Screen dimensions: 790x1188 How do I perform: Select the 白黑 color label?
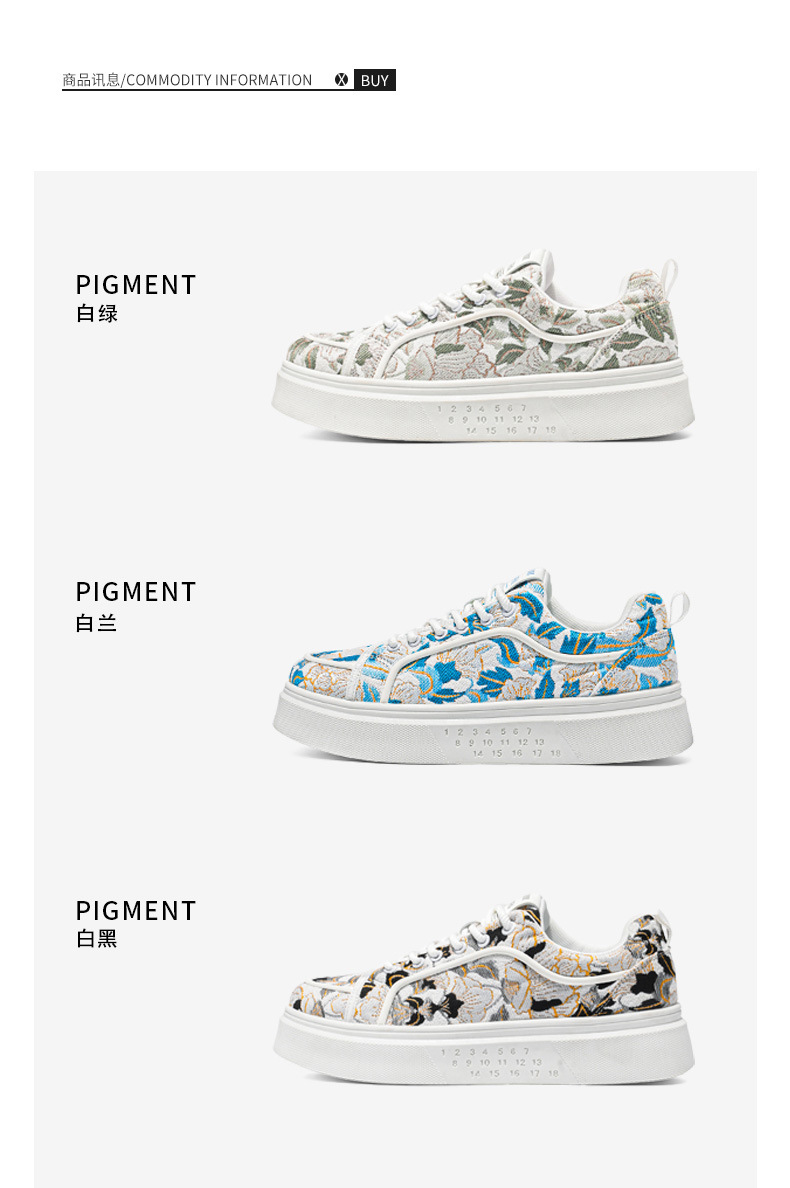[x=97, y=938]
